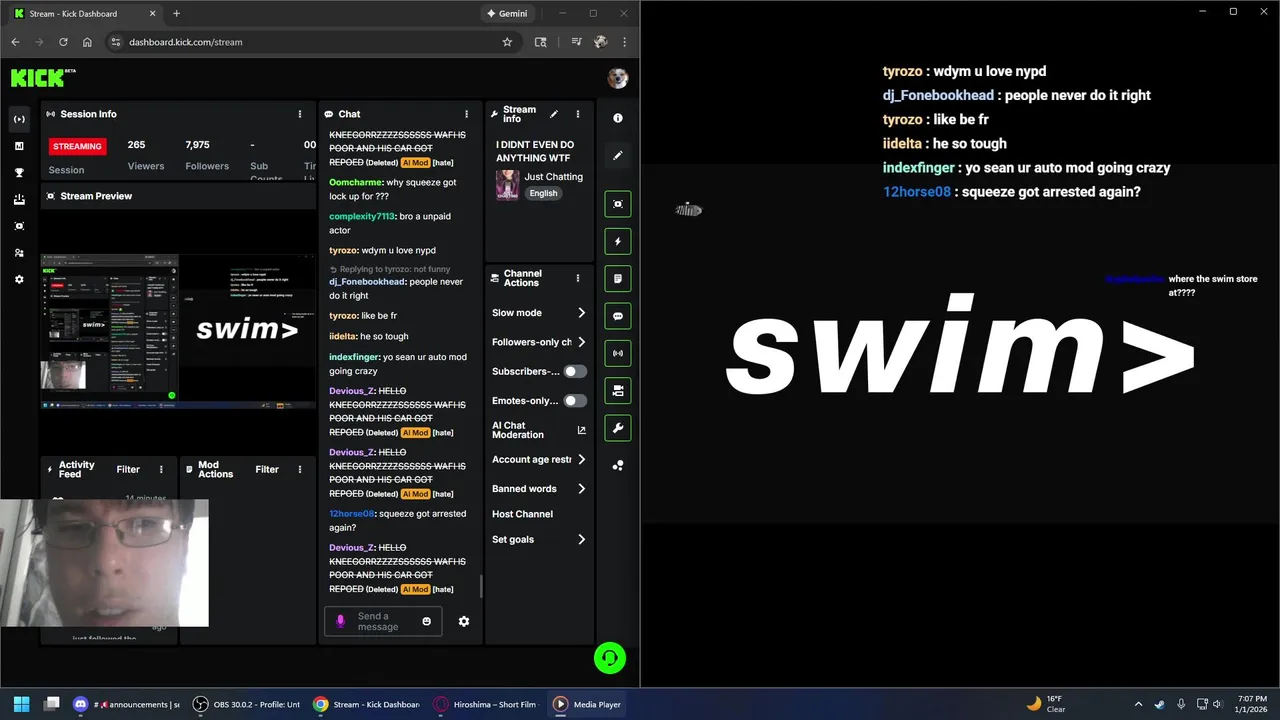Open the community users icon in sidebar

(19, 253)
